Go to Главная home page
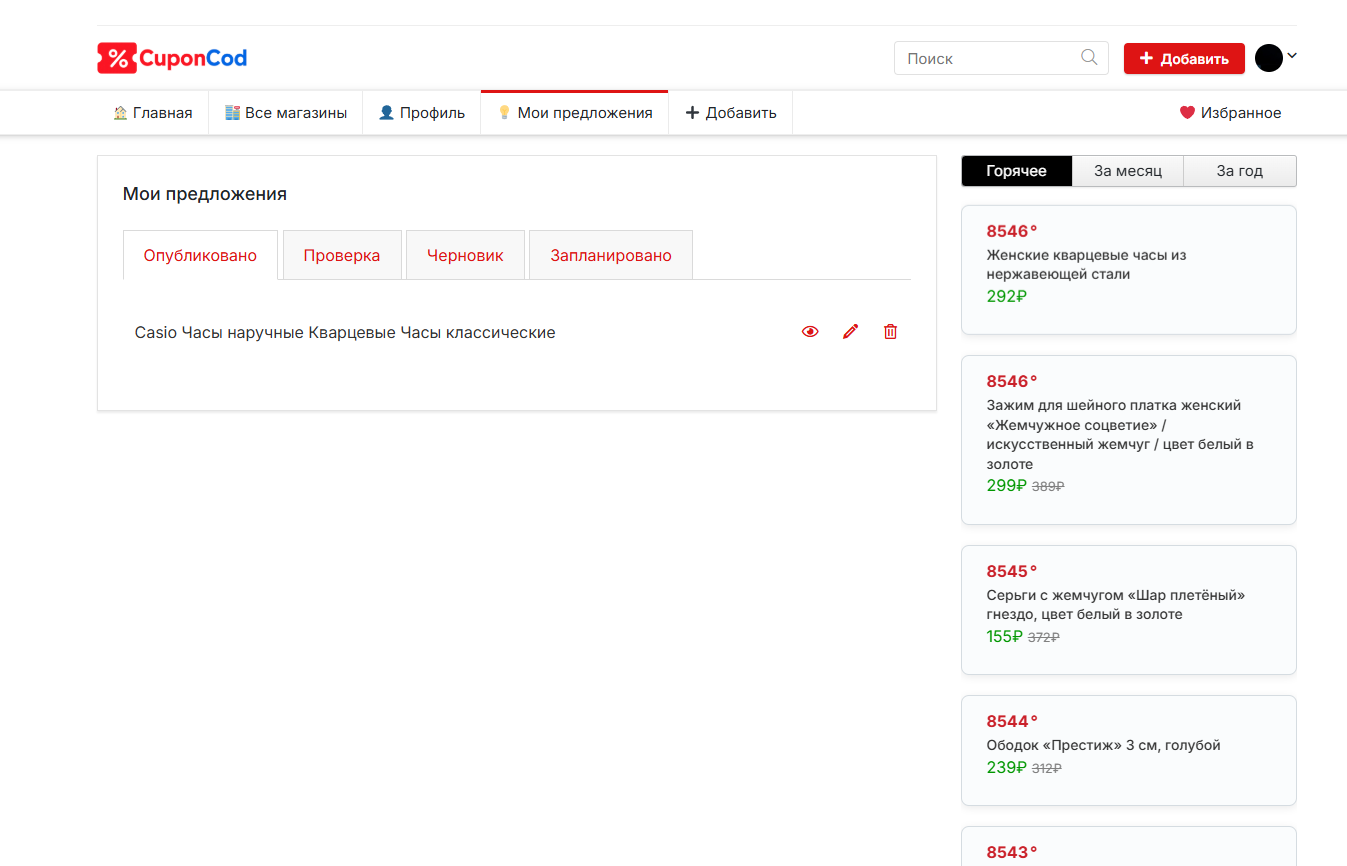This screenshot has height=866, width=1347. coord(153,113)
